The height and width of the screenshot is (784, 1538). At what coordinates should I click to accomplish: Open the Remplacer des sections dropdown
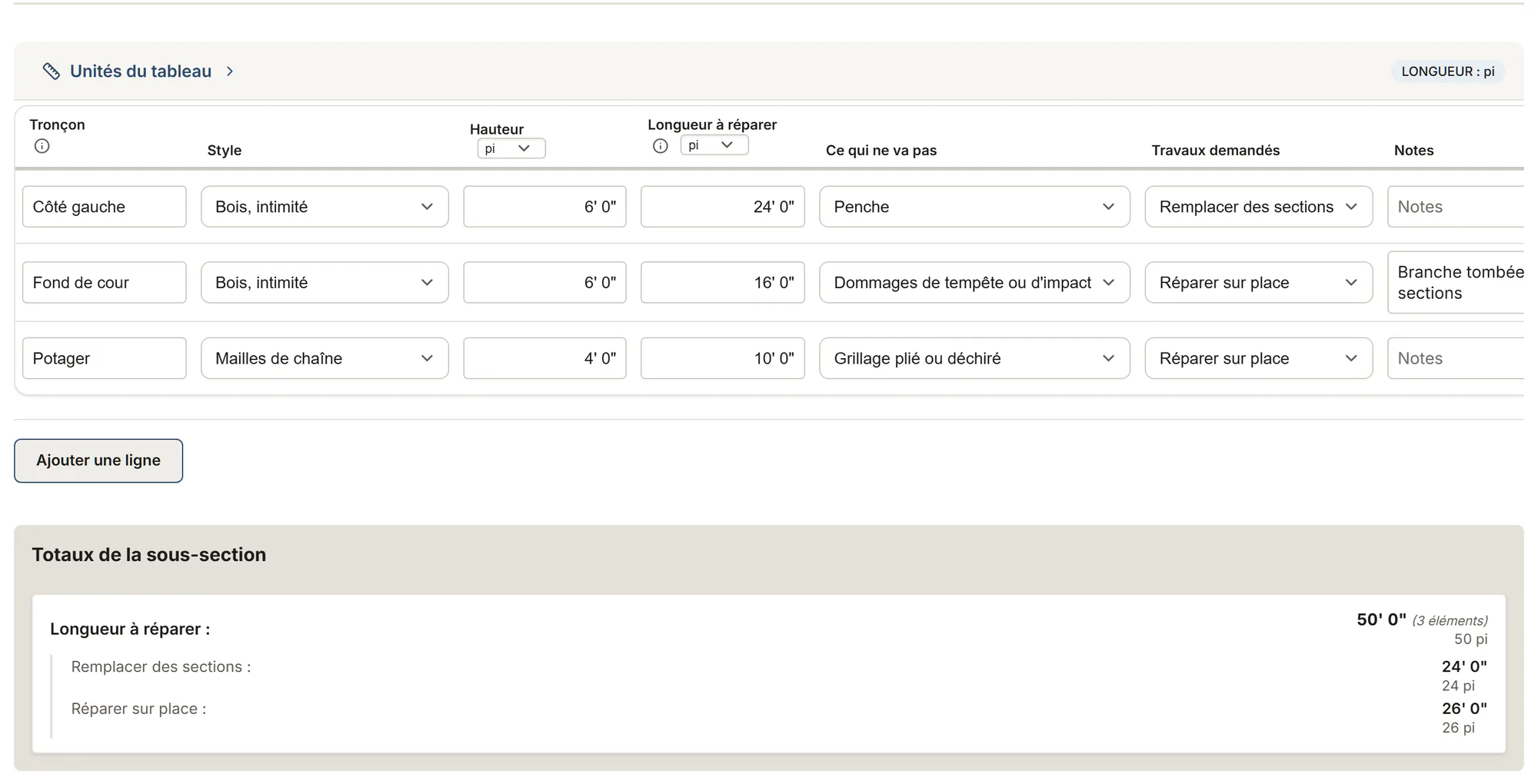pos(1259,207)
